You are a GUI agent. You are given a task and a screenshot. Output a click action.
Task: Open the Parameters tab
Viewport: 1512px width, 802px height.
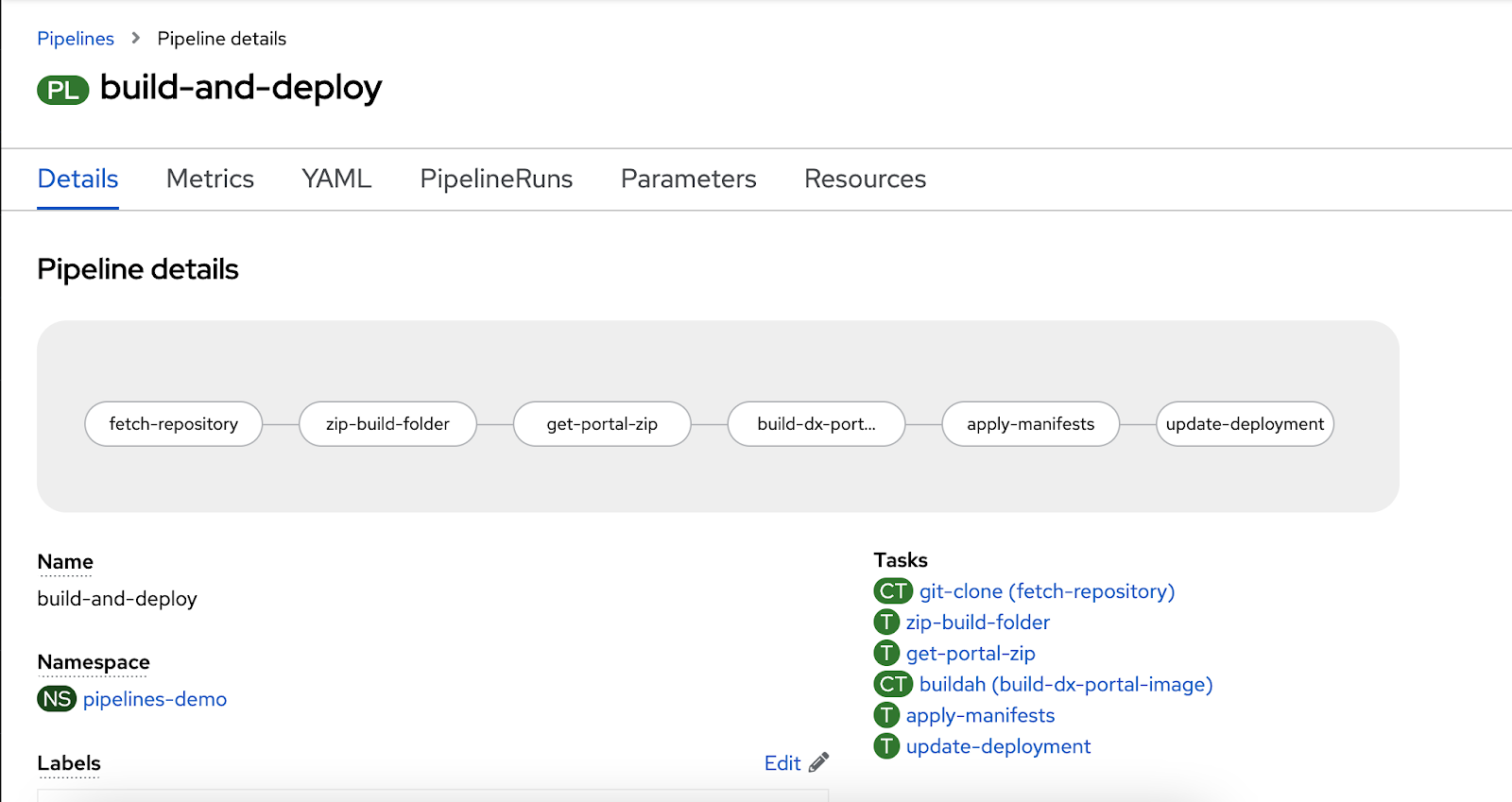688,179
